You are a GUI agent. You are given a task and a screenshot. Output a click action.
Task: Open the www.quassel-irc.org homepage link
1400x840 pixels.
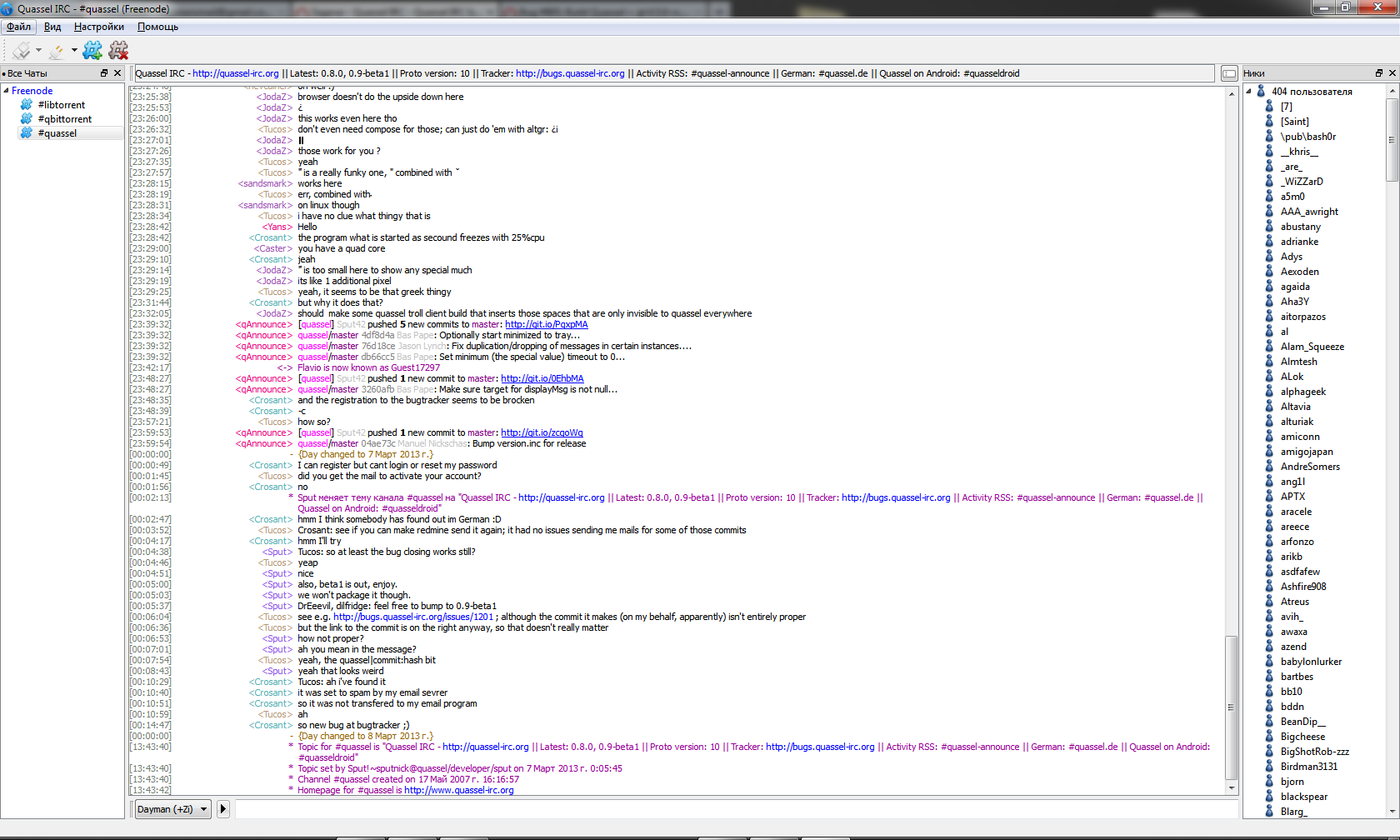459,791
